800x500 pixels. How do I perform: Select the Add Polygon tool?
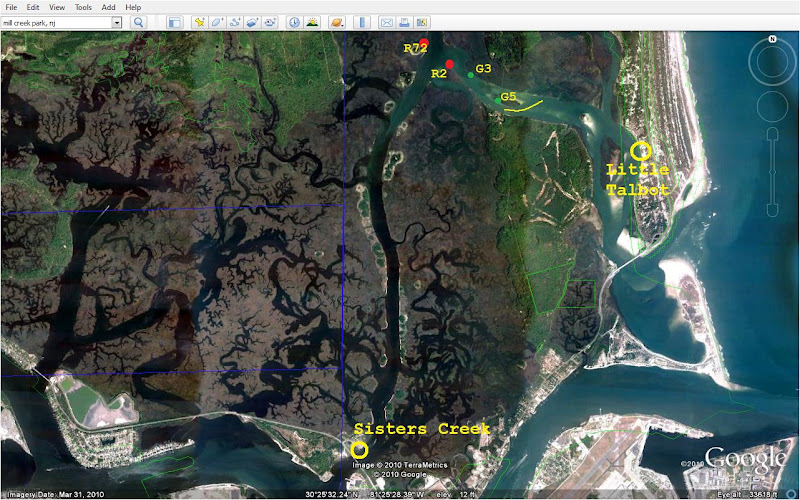coord(217,22)
